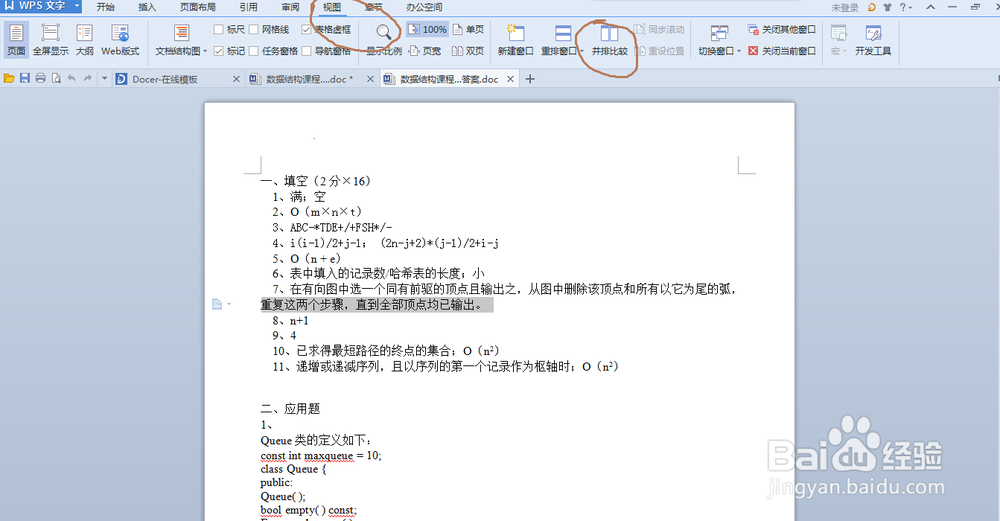
Task: Click 同步滚动 synchronous scrolling
Action: tap(659, 29)
